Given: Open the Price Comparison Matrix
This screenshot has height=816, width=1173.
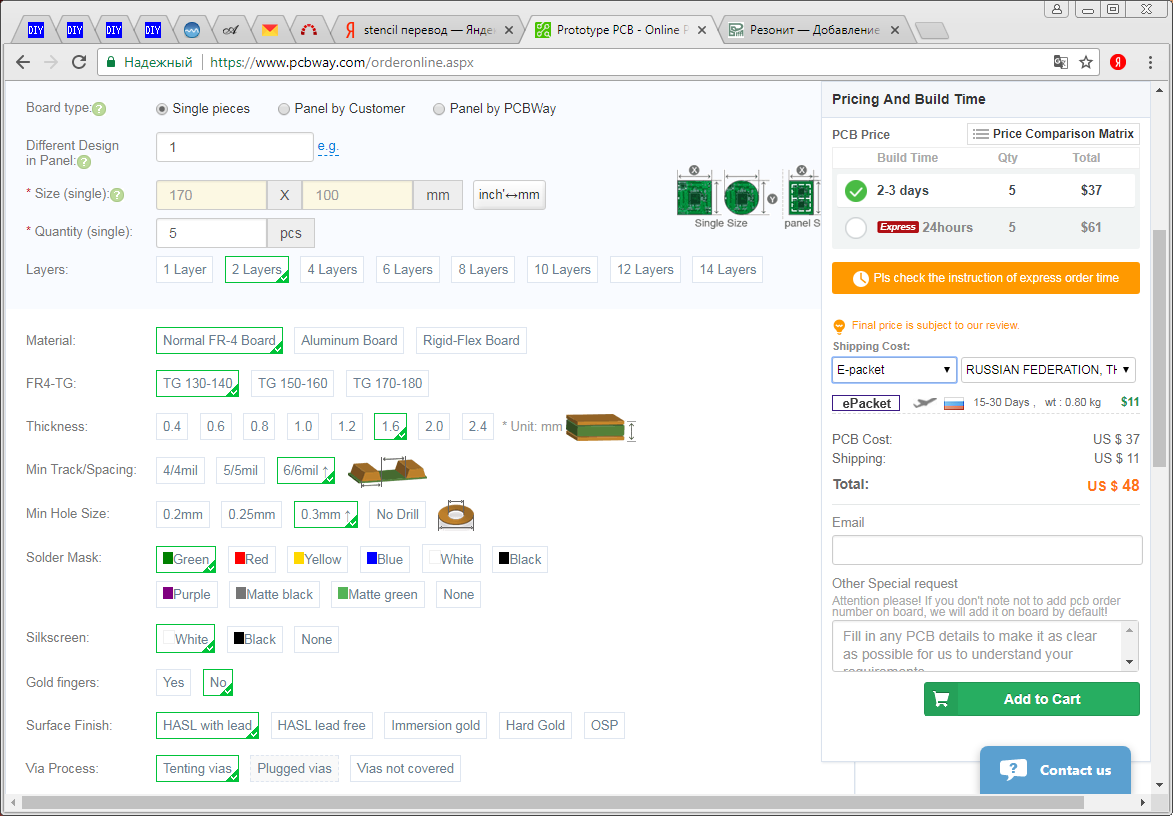Looking at the screenshot, I should tap(1053, 134).
